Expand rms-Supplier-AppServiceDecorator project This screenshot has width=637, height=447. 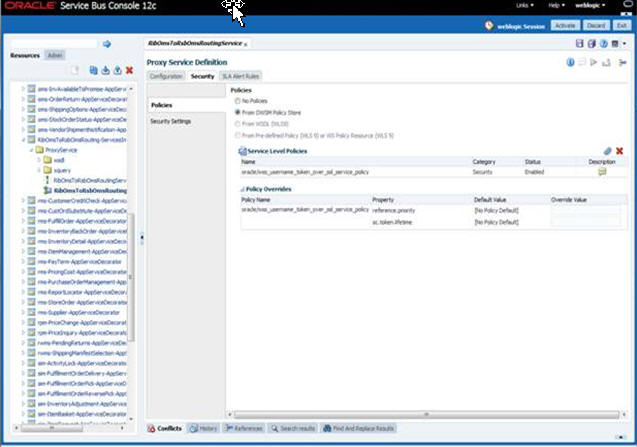tap(23, 312)
